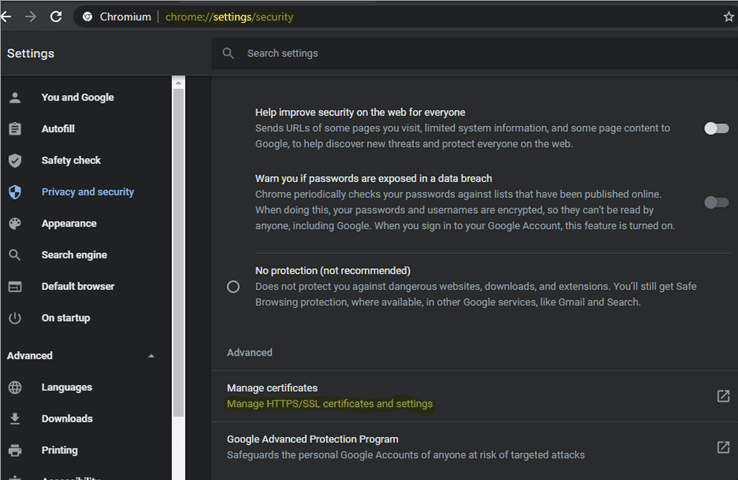Select No protection radio button
Viewport: 738px width, 480px height.
click(233, 286)
